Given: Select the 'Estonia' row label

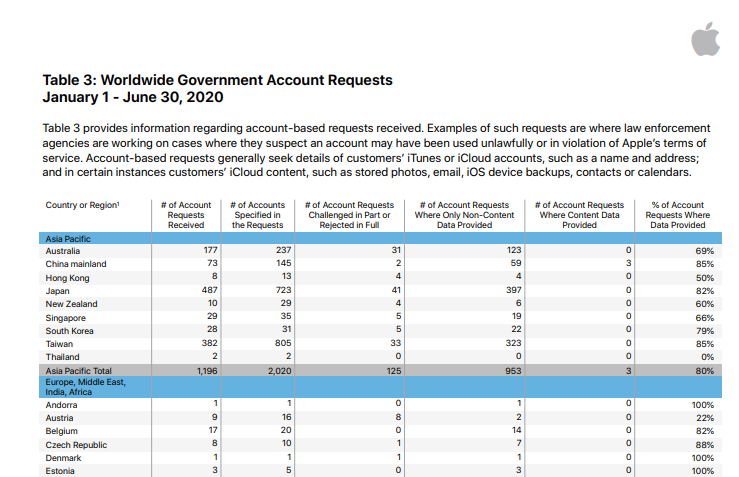Looking at the screenshot, I should point(60,471).
